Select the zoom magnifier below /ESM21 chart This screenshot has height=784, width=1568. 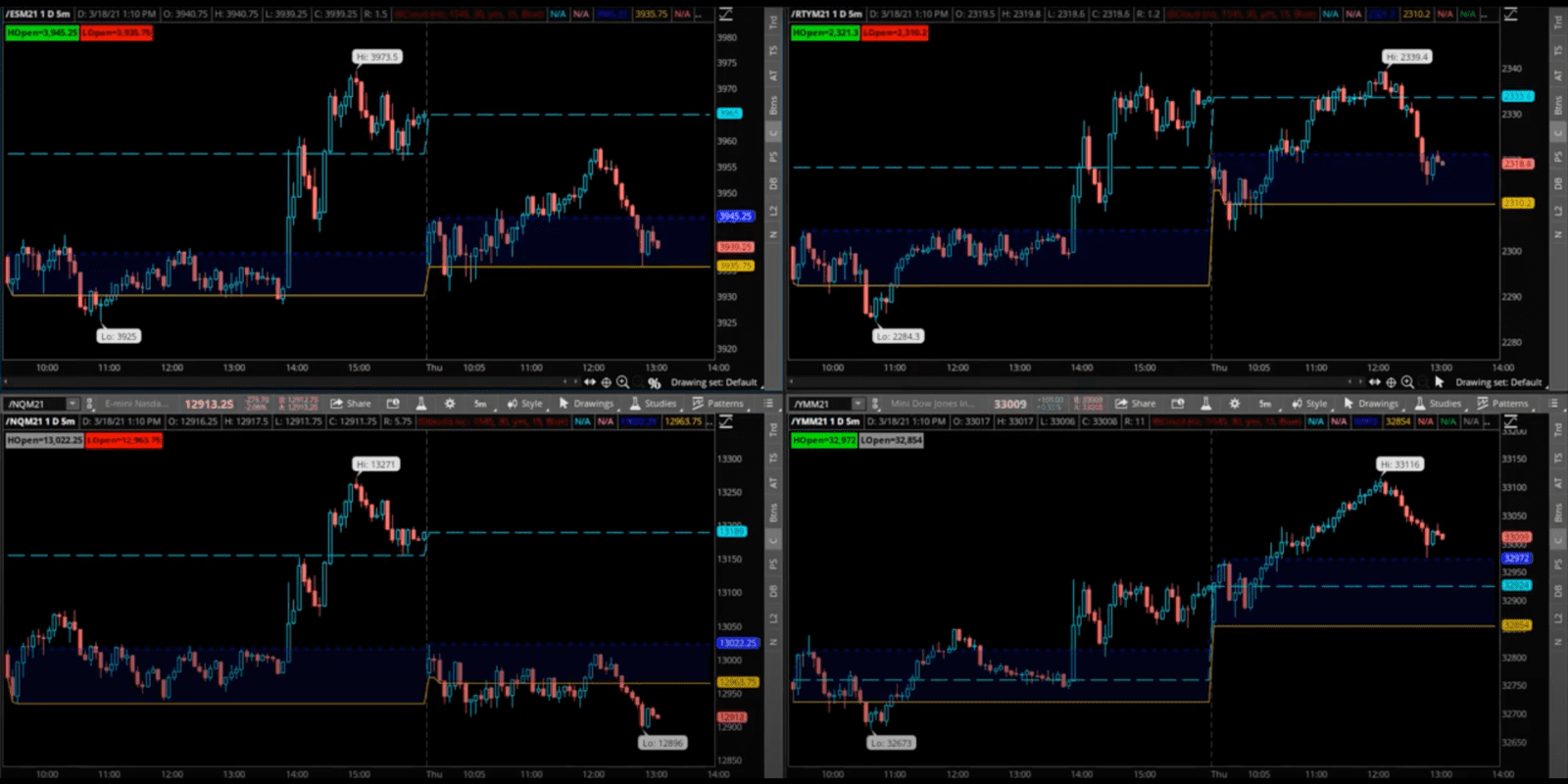pos(623,382)
